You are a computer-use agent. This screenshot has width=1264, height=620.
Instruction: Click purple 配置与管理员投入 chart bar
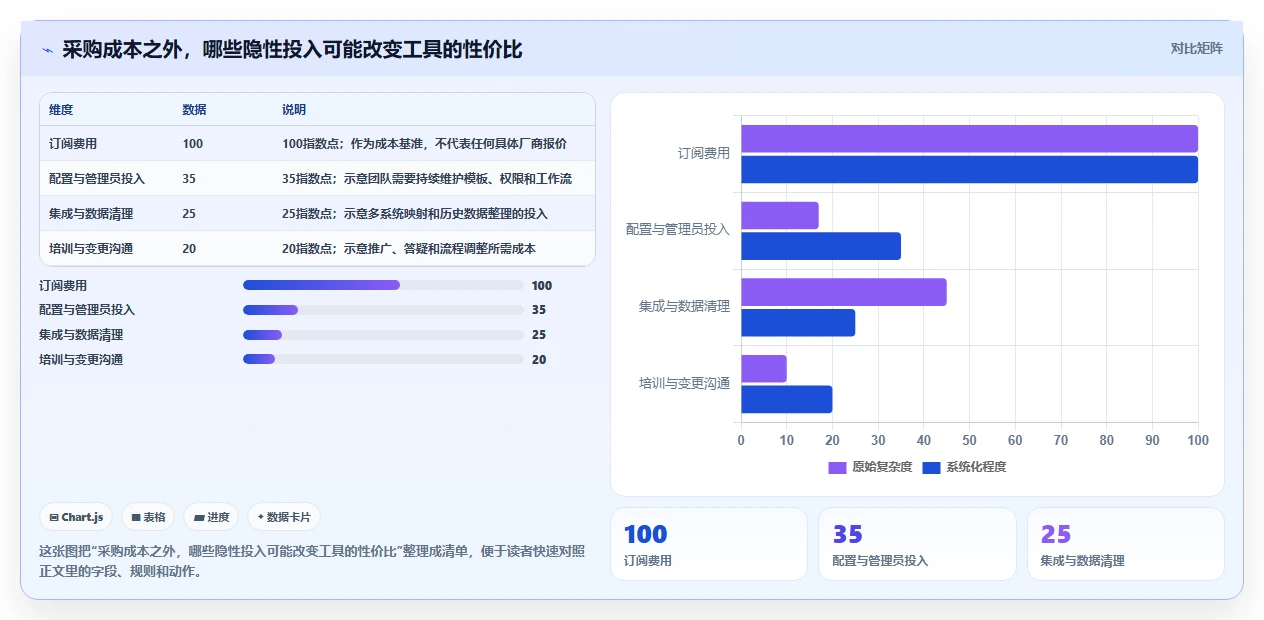pyautogui.click(x=780, y=215)
